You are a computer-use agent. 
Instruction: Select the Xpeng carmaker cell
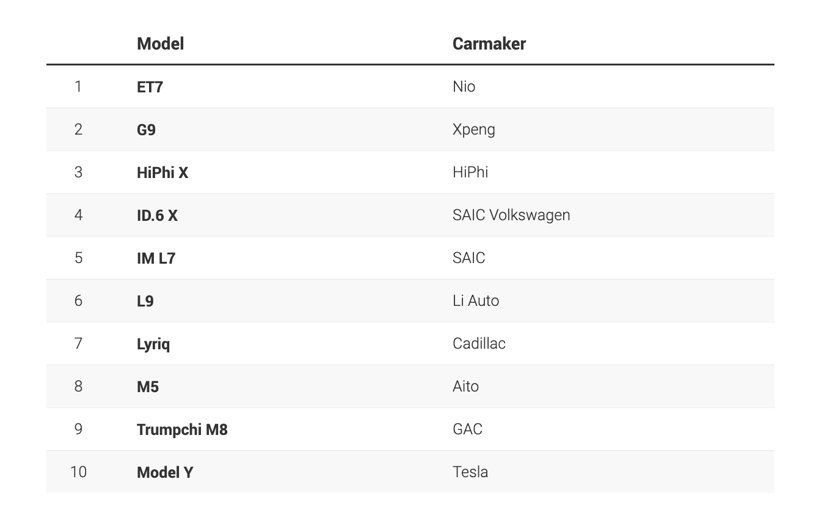474,130
